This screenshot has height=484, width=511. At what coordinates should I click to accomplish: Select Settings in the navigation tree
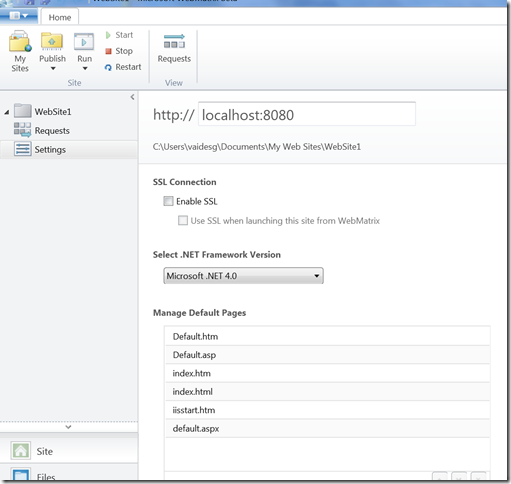pos(50,150)
